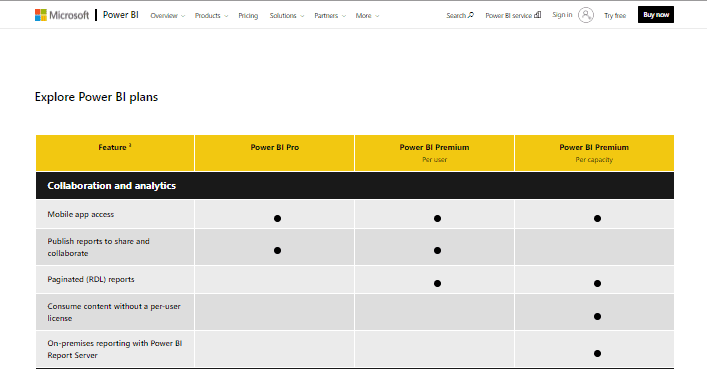Viewport: 707px width, 369px height.
Task: Open the Solutions dropdown
Action: point(287,16)
